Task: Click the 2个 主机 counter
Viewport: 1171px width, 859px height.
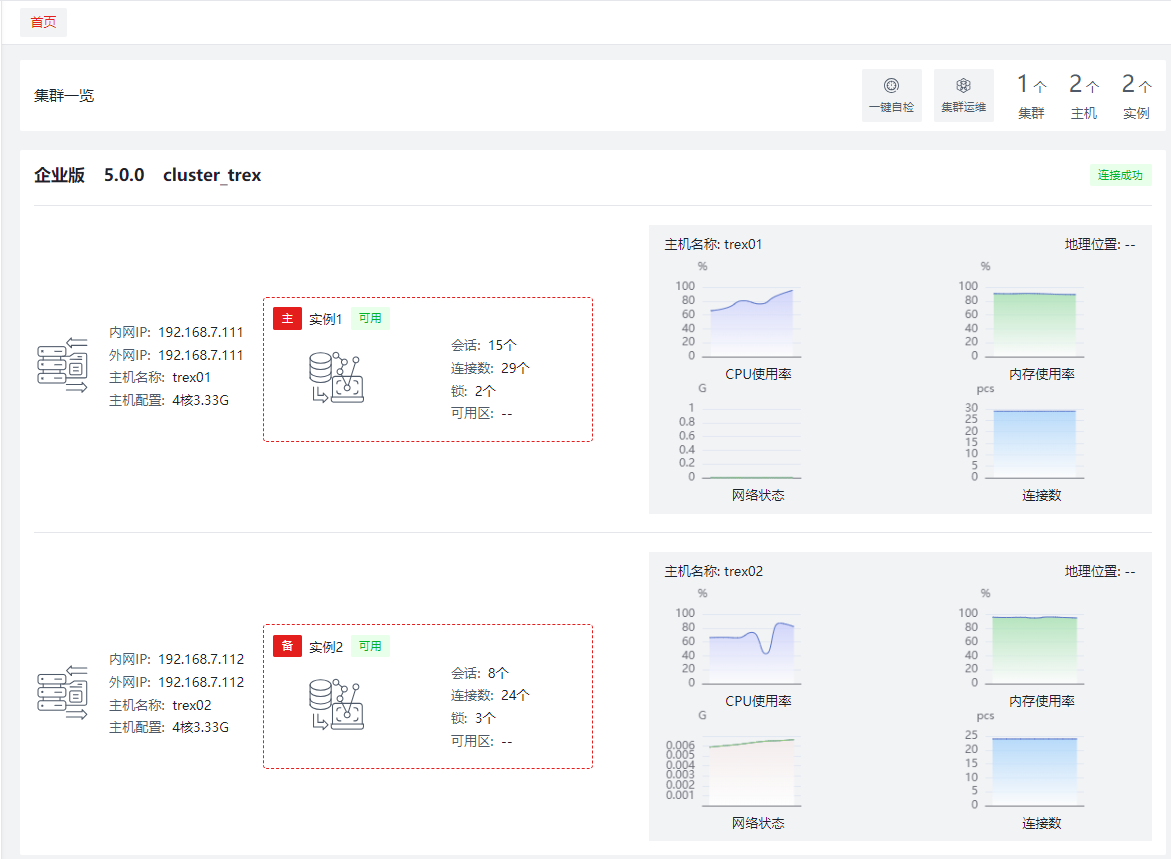Action: point(1084,96)
